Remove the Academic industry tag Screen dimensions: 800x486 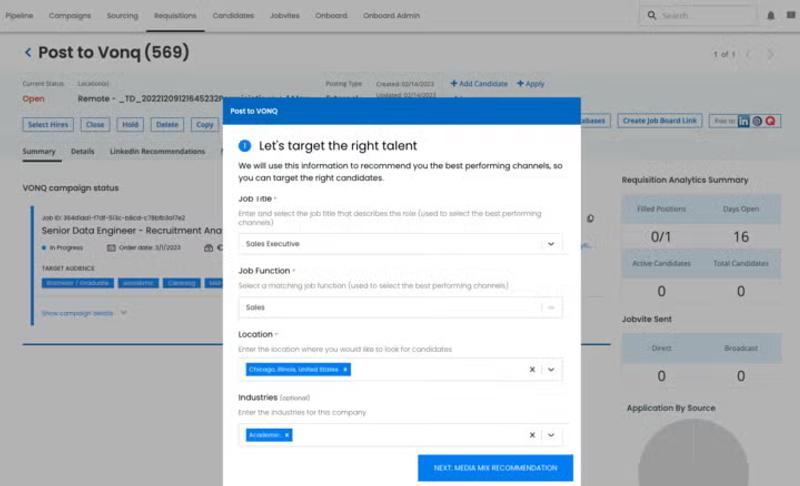click(287, 435)
